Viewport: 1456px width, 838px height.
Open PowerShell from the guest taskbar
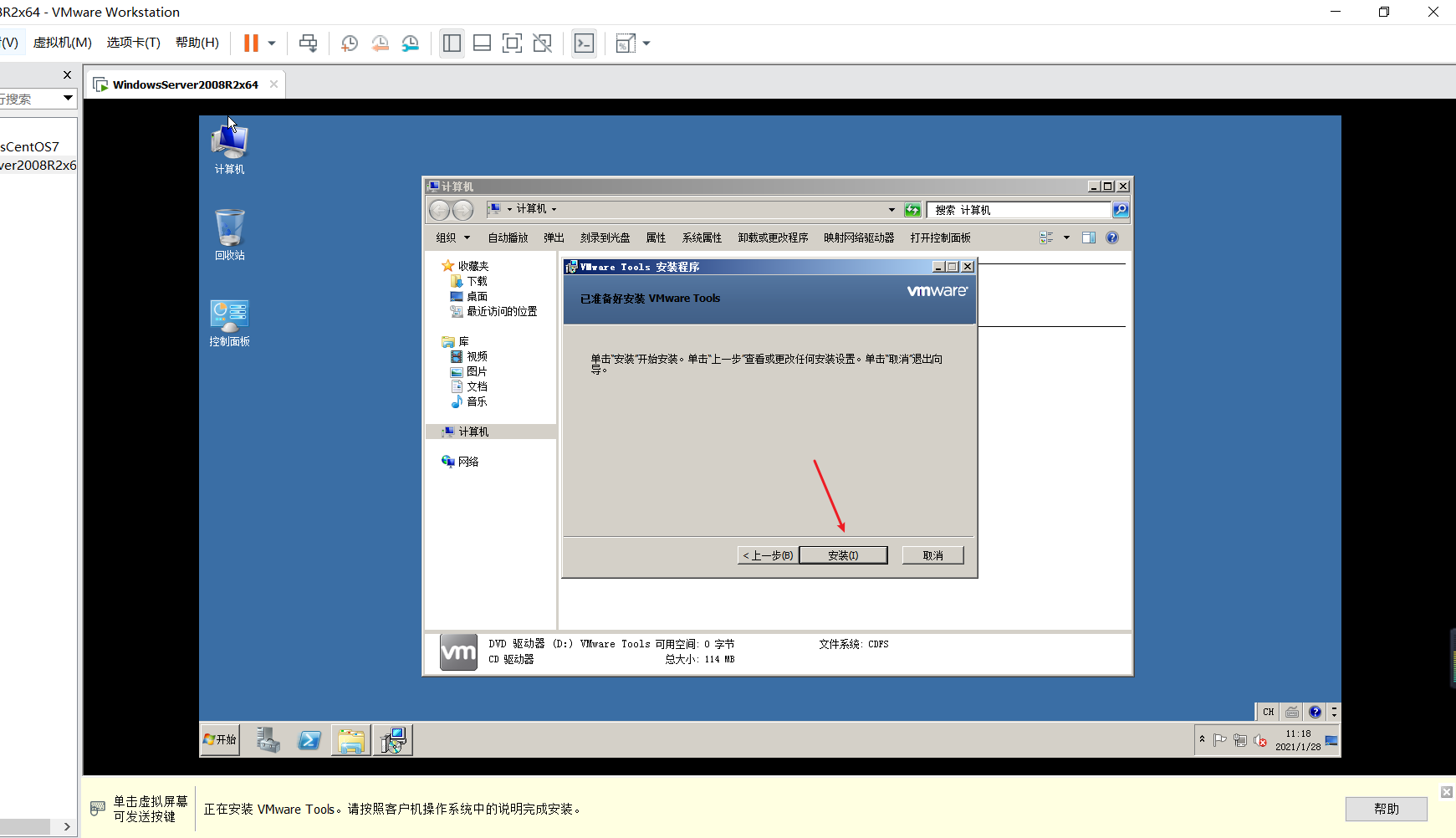click(309, 739)
